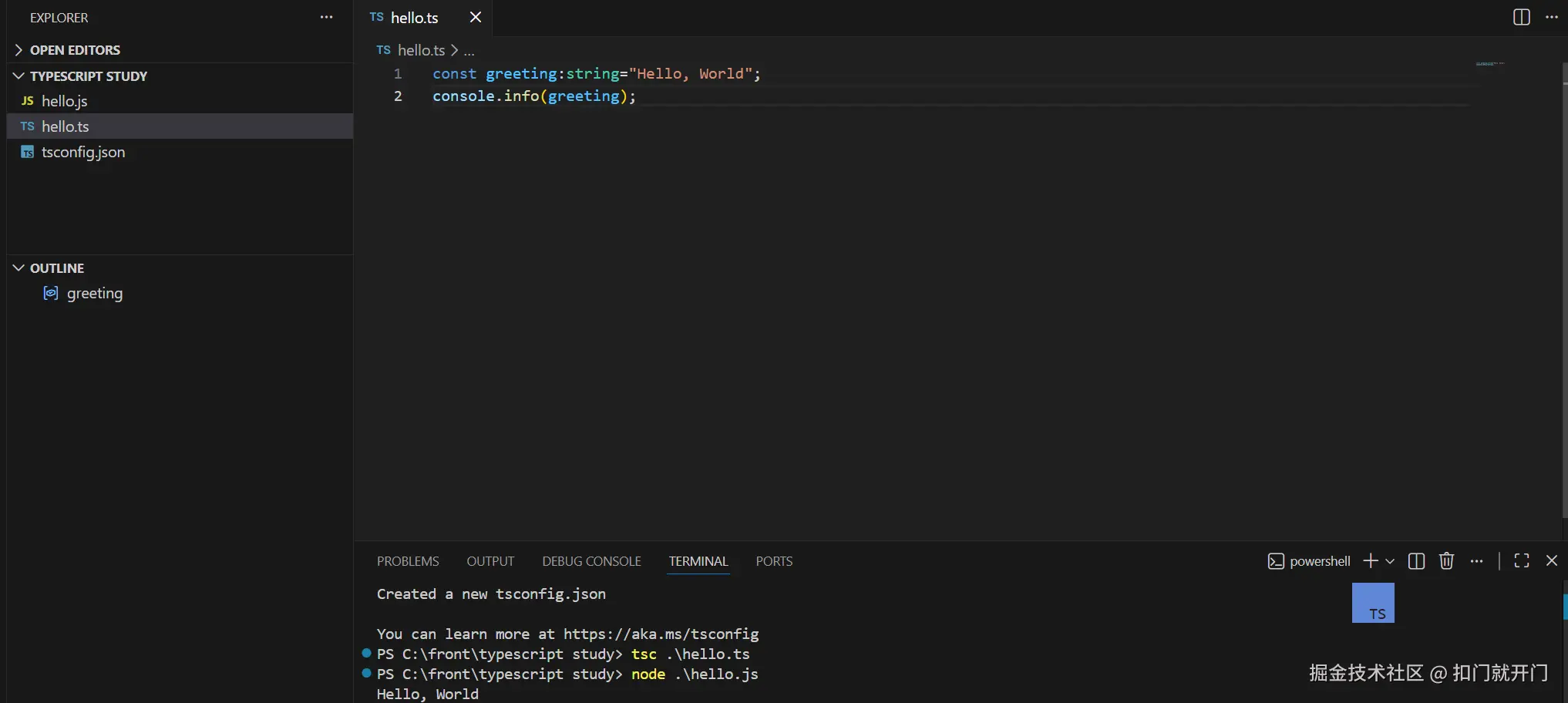This screenshot has height=703, width=1568.
Task: Open terminal panel more actions menu
Action: 1476,561
